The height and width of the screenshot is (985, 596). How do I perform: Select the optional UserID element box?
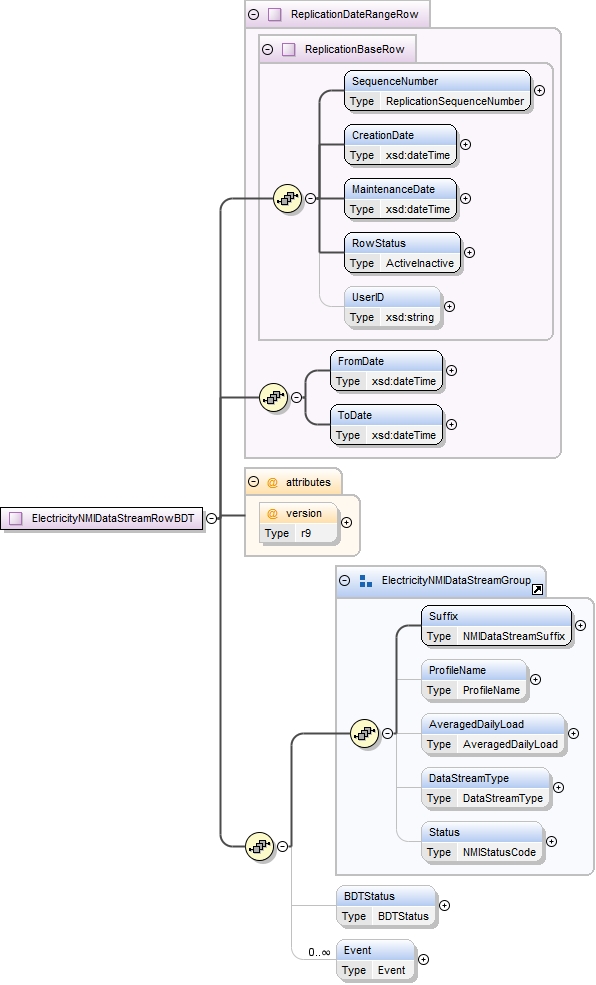click(x=393, y=307)
